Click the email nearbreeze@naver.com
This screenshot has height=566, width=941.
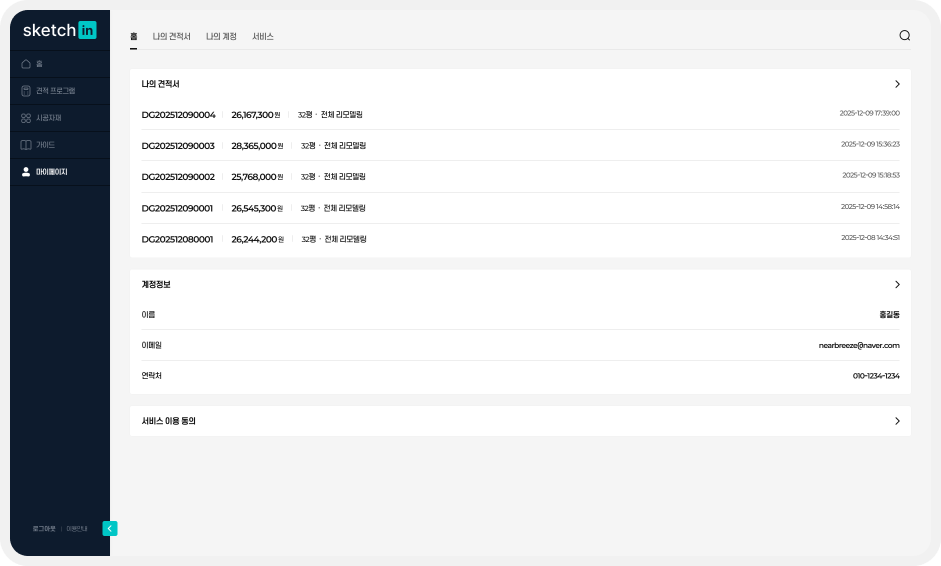click(859, 346)
